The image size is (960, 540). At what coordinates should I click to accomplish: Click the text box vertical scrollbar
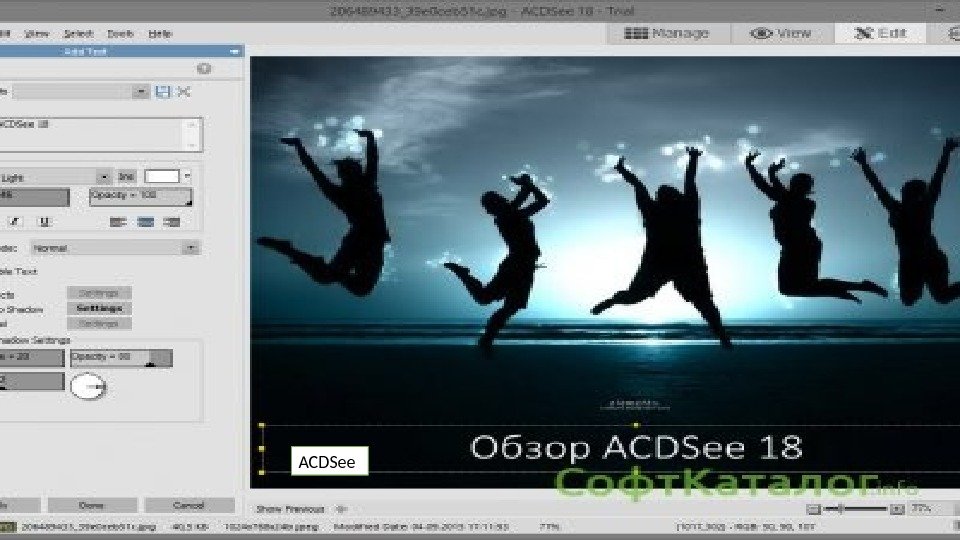coord(192,134)
